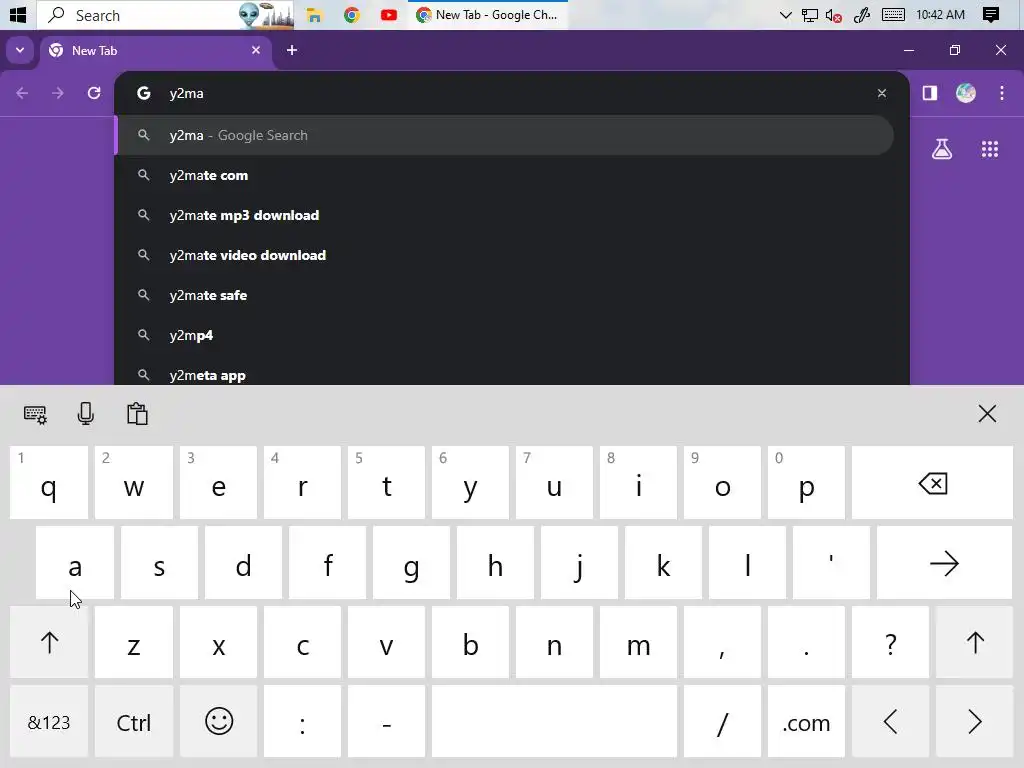
Task: Open Chrome three-dot menu
Action: (1002, 93)
